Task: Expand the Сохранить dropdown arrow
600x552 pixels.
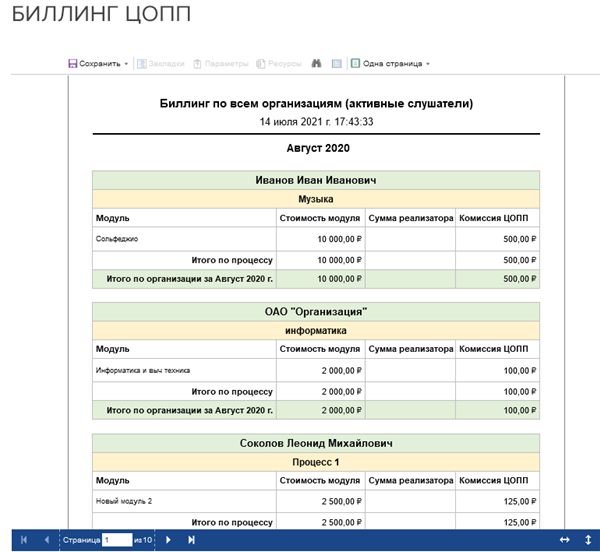Action: [126, 64]
